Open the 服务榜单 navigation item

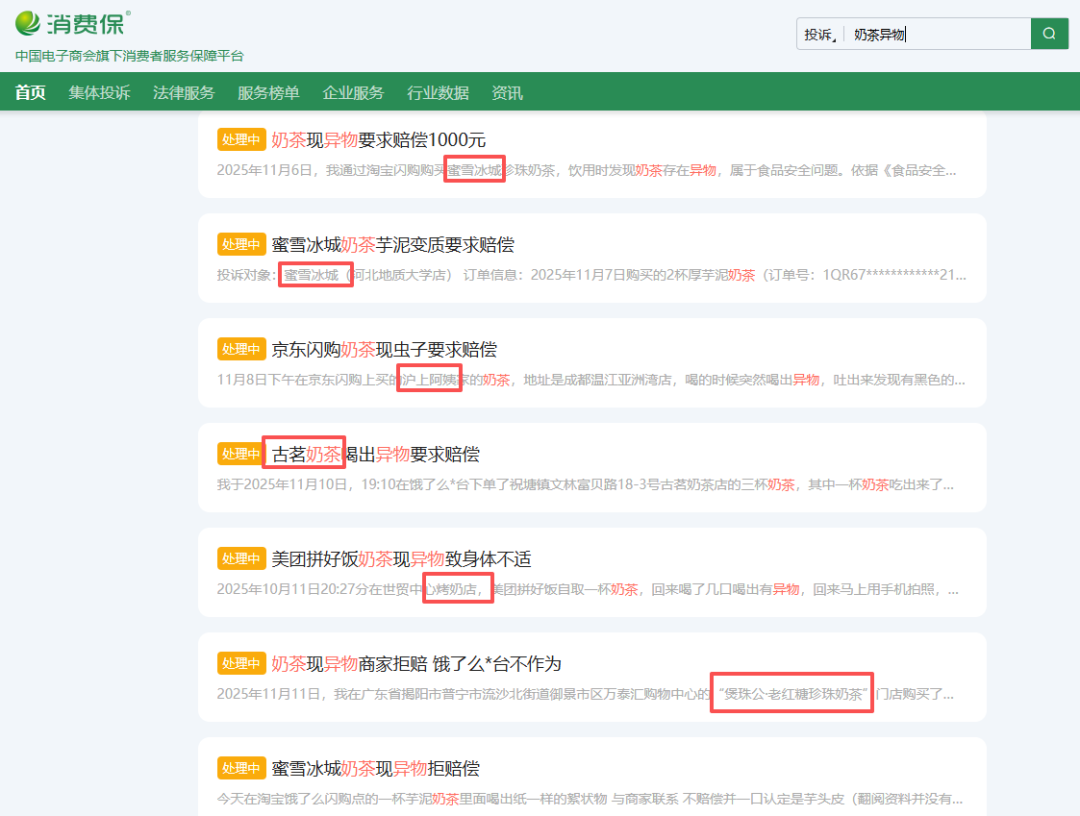pos(268,93)
